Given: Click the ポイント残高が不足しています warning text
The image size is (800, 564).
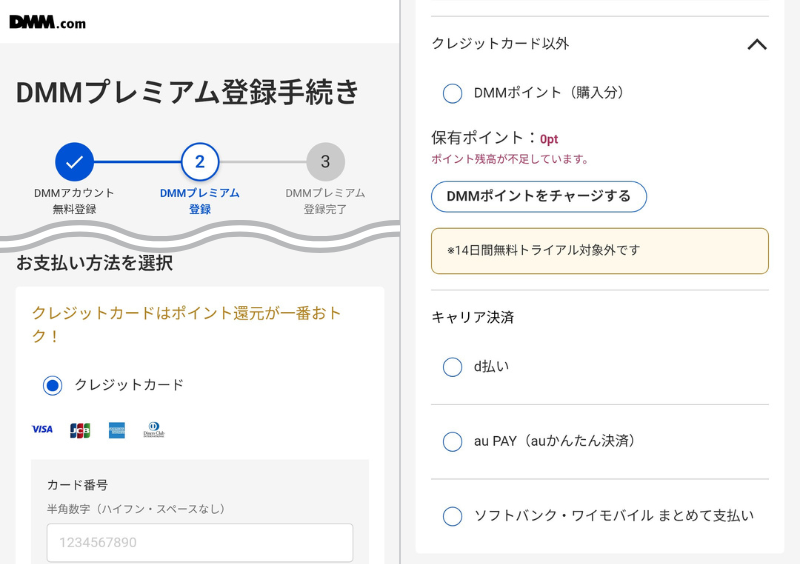Looking at the screenshot, I should tap(510, 159).
